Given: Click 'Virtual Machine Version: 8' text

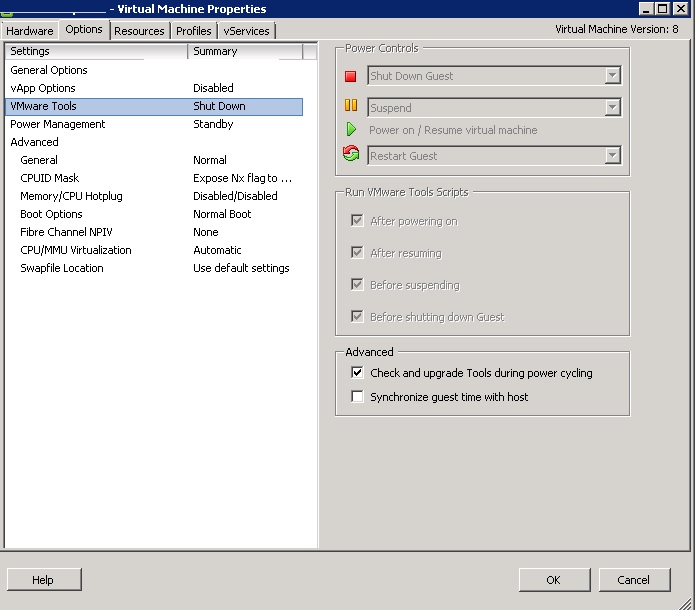Looking at the screenshot, I should click(617, 29).
